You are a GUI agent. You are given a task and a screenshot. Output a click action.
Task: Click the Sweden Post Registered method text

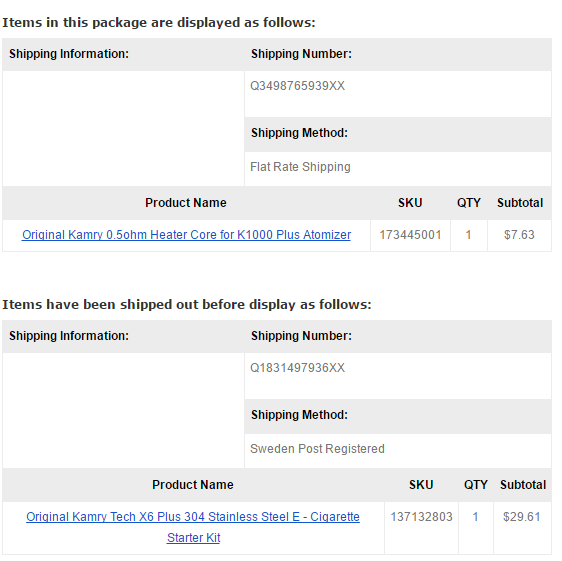[317, 449]
